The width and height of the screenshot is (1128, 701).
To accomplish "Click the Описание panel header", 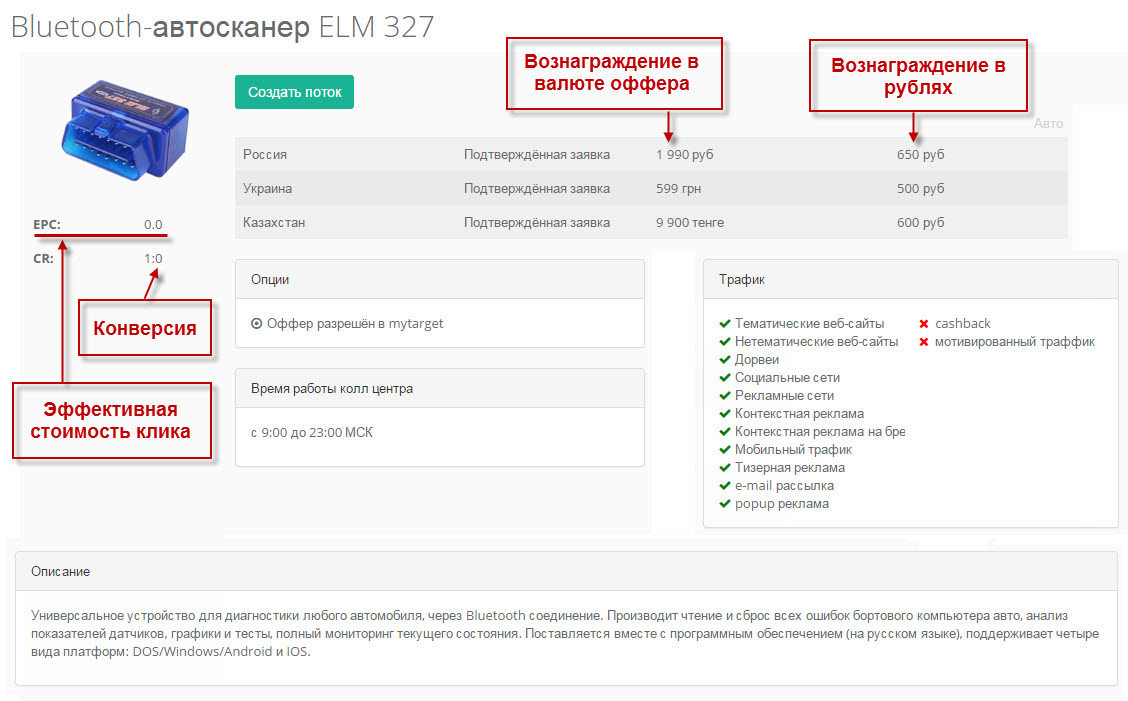I will 566,571.
